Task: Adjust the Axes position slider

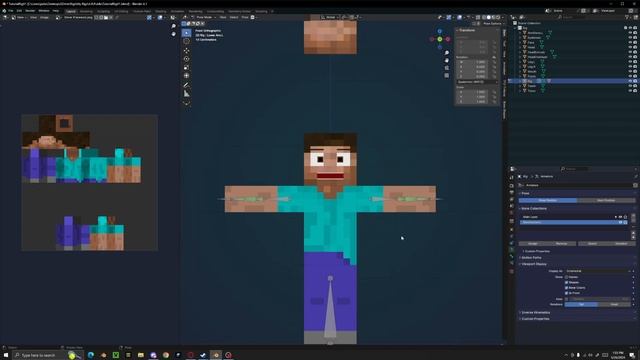Action: coord(600,299)
